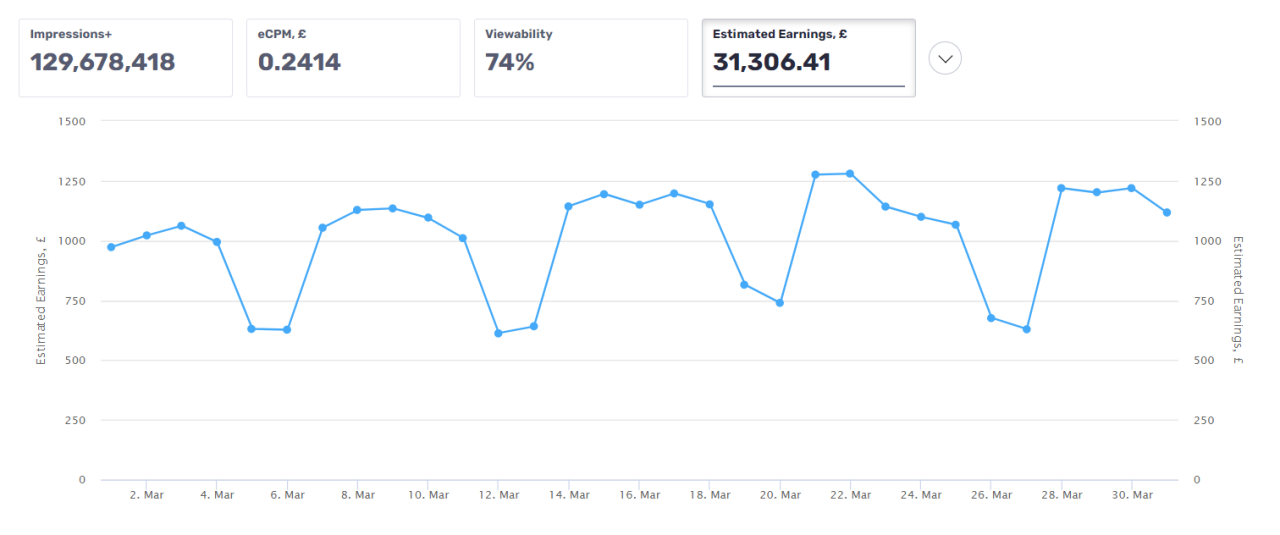Viewport: 1280px width, 535px height.
Task: Click the last data point on the chart
Action: [1167, 212]
